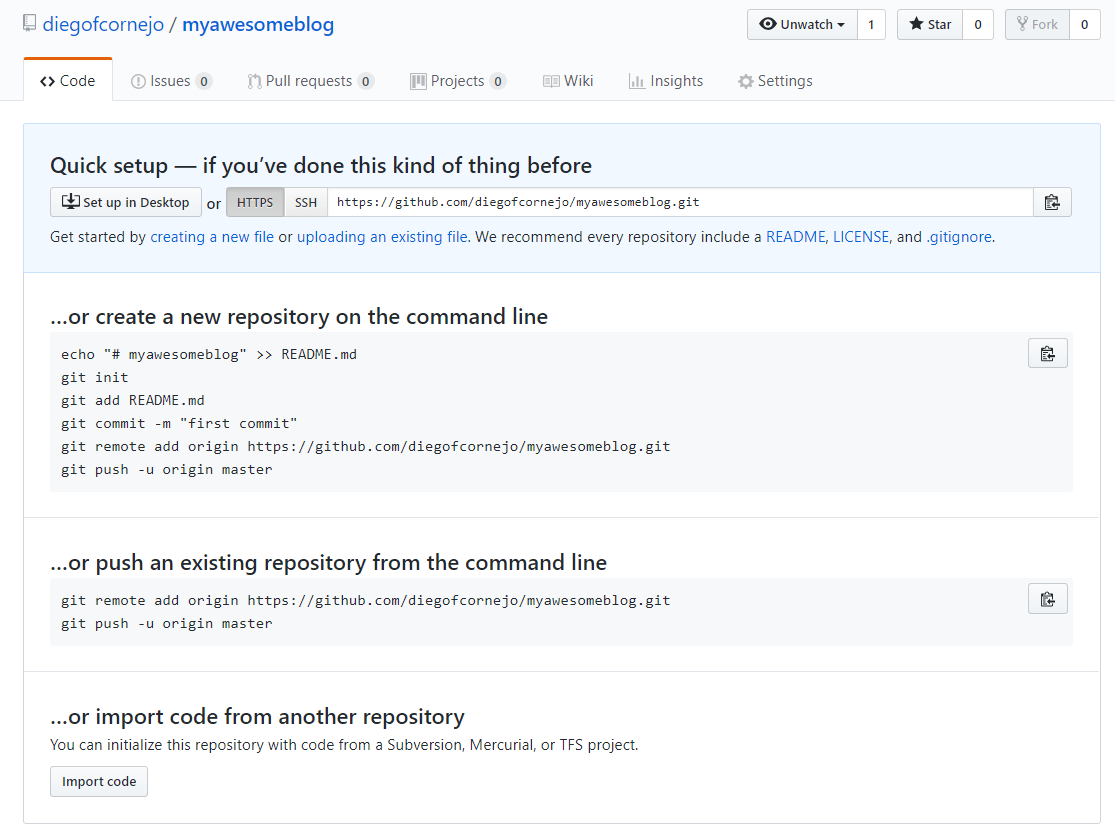Viewport: 1115px width, 836px height.
Task: Star the myawesomeblog repository
Action: click(x=928, y=23)
